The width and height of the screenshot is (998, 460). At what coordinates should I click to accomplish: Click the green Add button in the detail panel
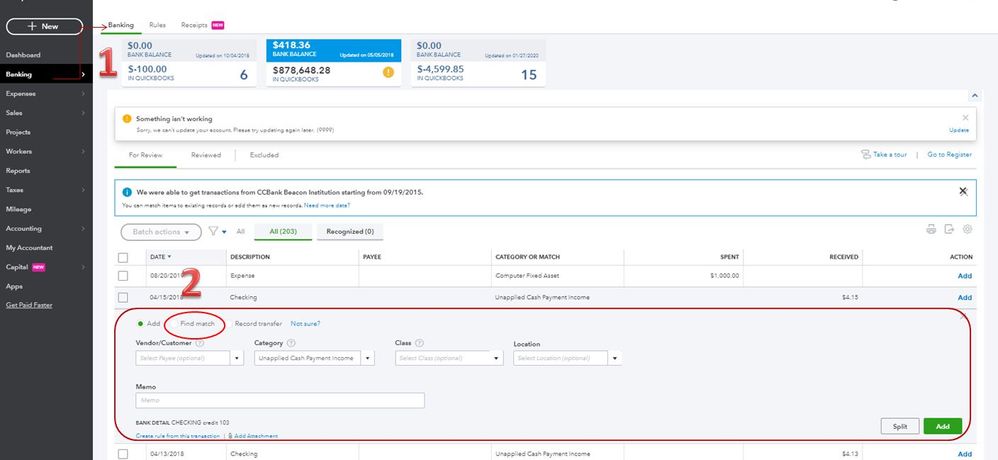tap(942, 426)
